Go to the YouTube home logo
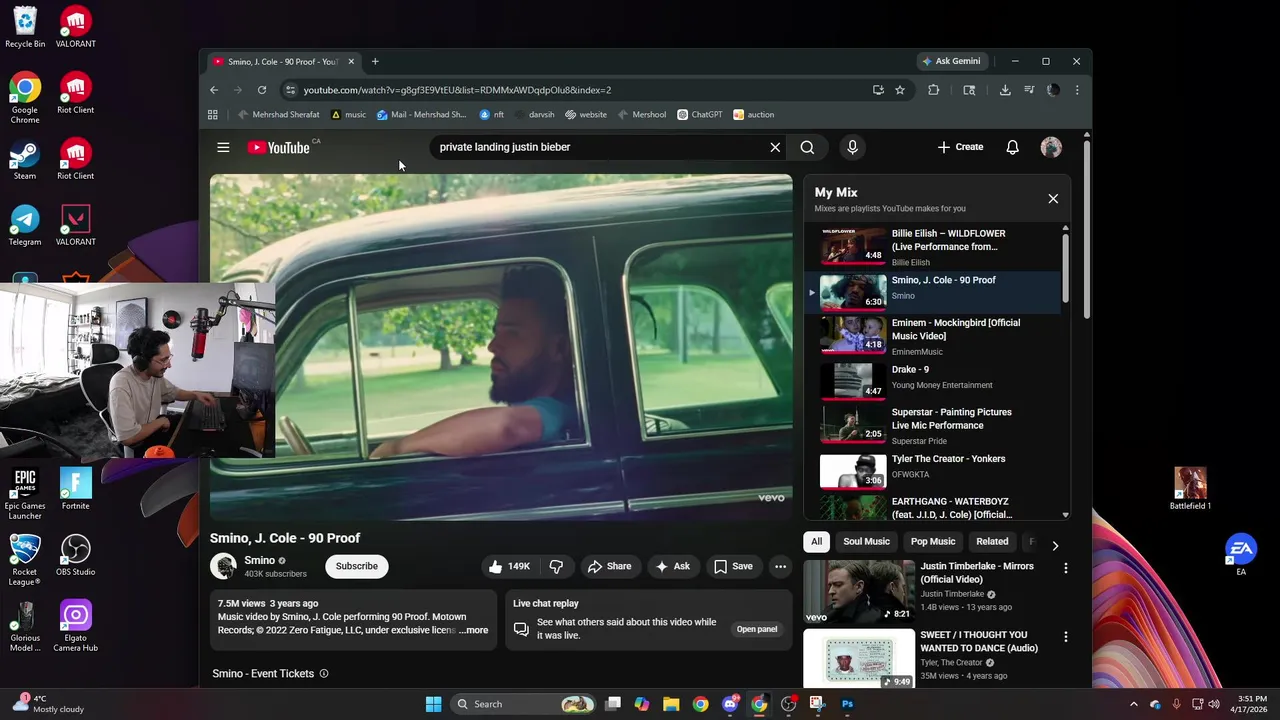1280x720 pixels. pos(279,147)
